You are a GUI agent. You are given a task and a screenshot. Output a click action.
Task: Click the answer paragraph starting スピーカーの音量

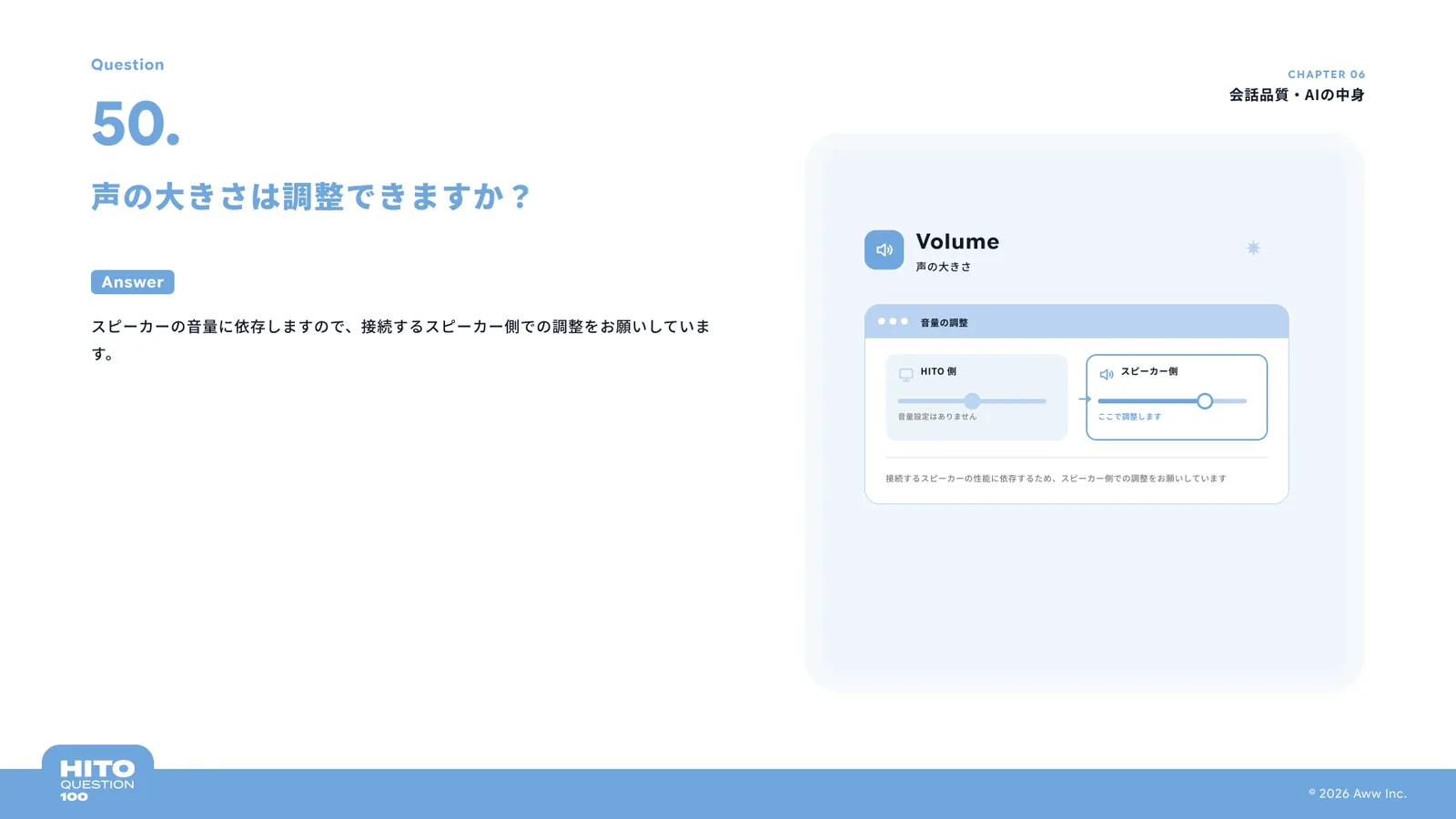coord(400,339)
